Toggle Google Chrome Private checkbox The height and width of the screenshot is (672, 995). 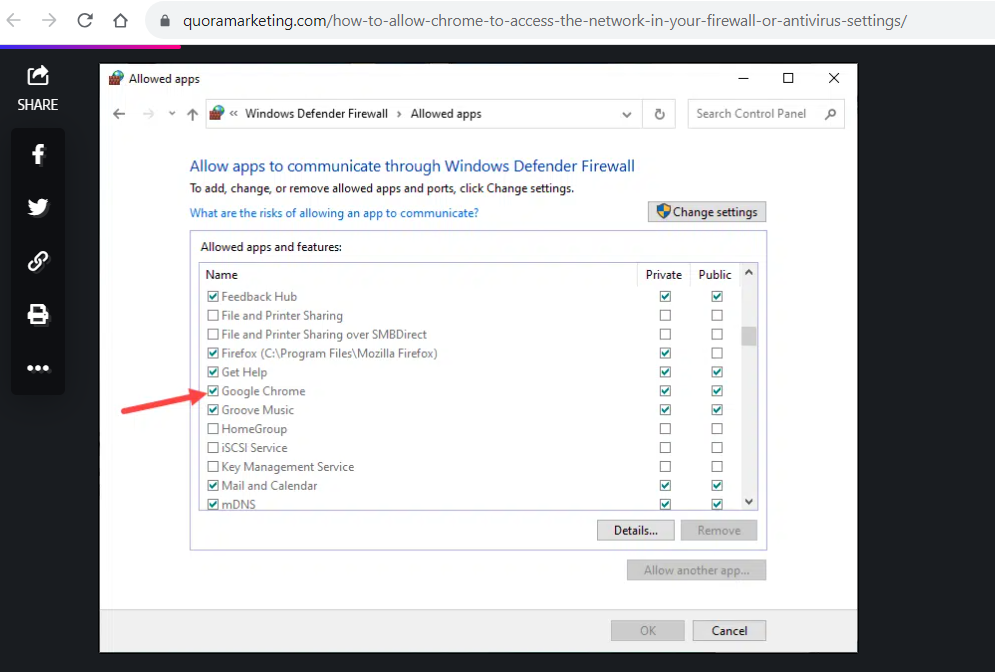pos(665,391)
